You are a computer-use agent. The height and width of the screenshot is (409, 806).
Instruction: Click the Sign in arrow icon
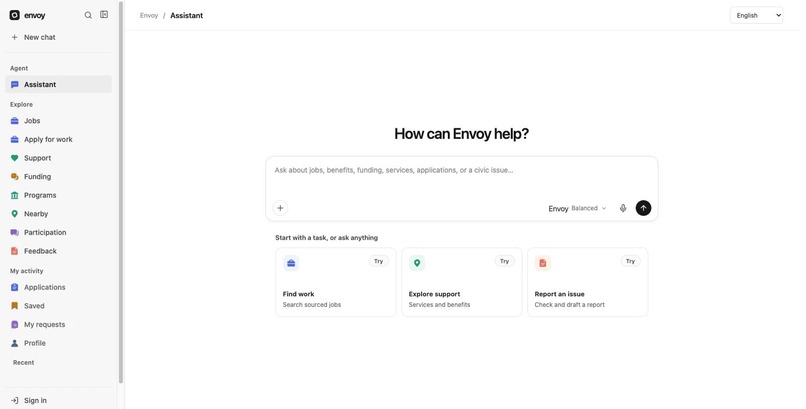pos(14,400)
